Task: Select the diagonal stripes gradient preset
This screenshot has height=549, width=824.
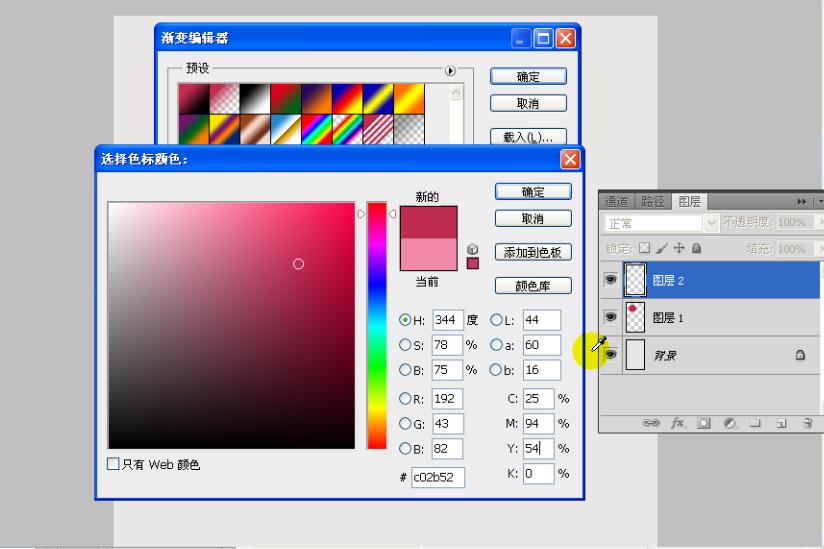Action: click(378, 129)
